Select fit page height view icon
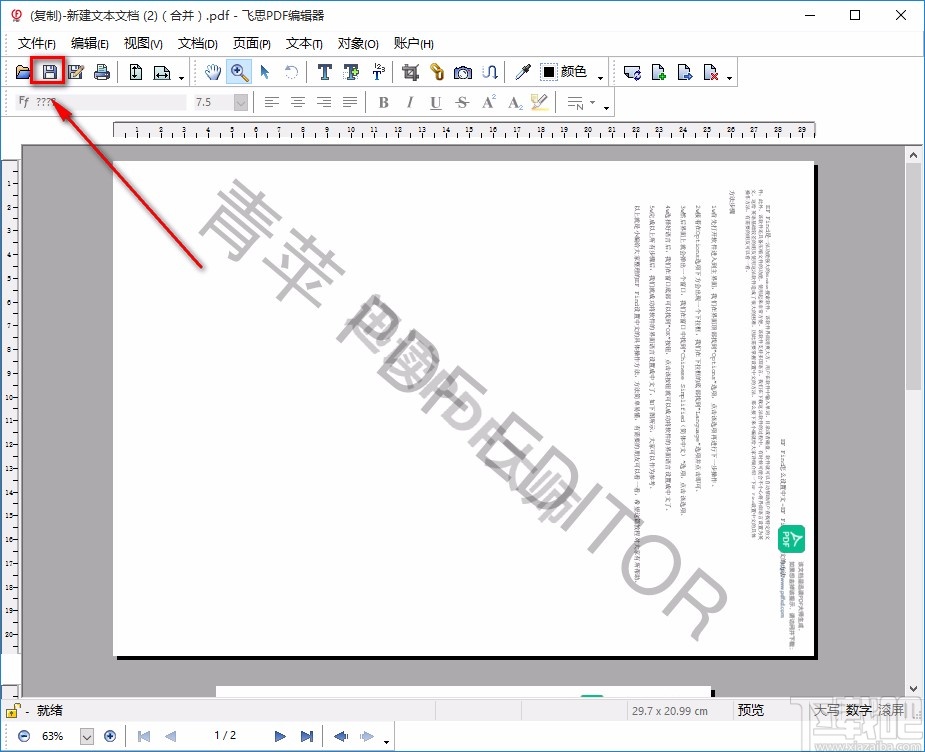The image size is (925, 752). pos(136,72)
